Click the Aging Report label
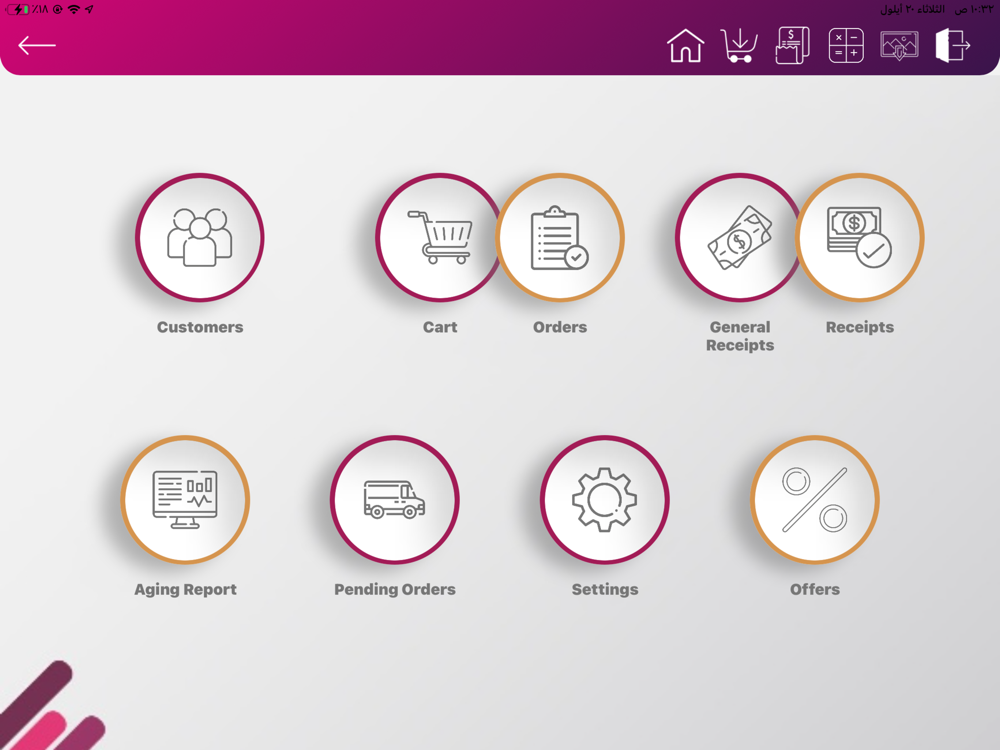The width and height of the screenshot is (1000, 750). [185, 589]
